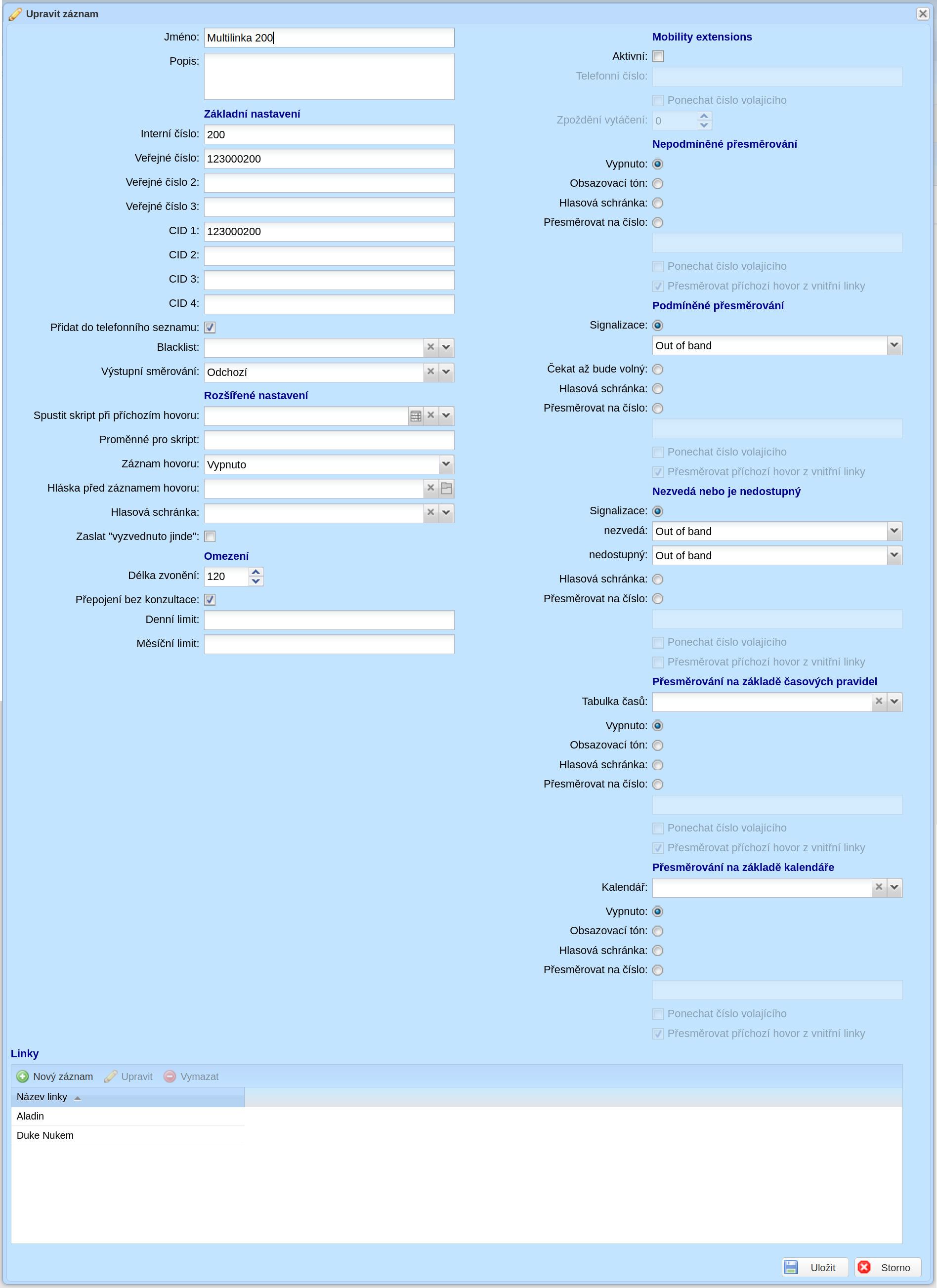Click the Jméno input field
The image size is (937, 1288).
pos(329,38)
